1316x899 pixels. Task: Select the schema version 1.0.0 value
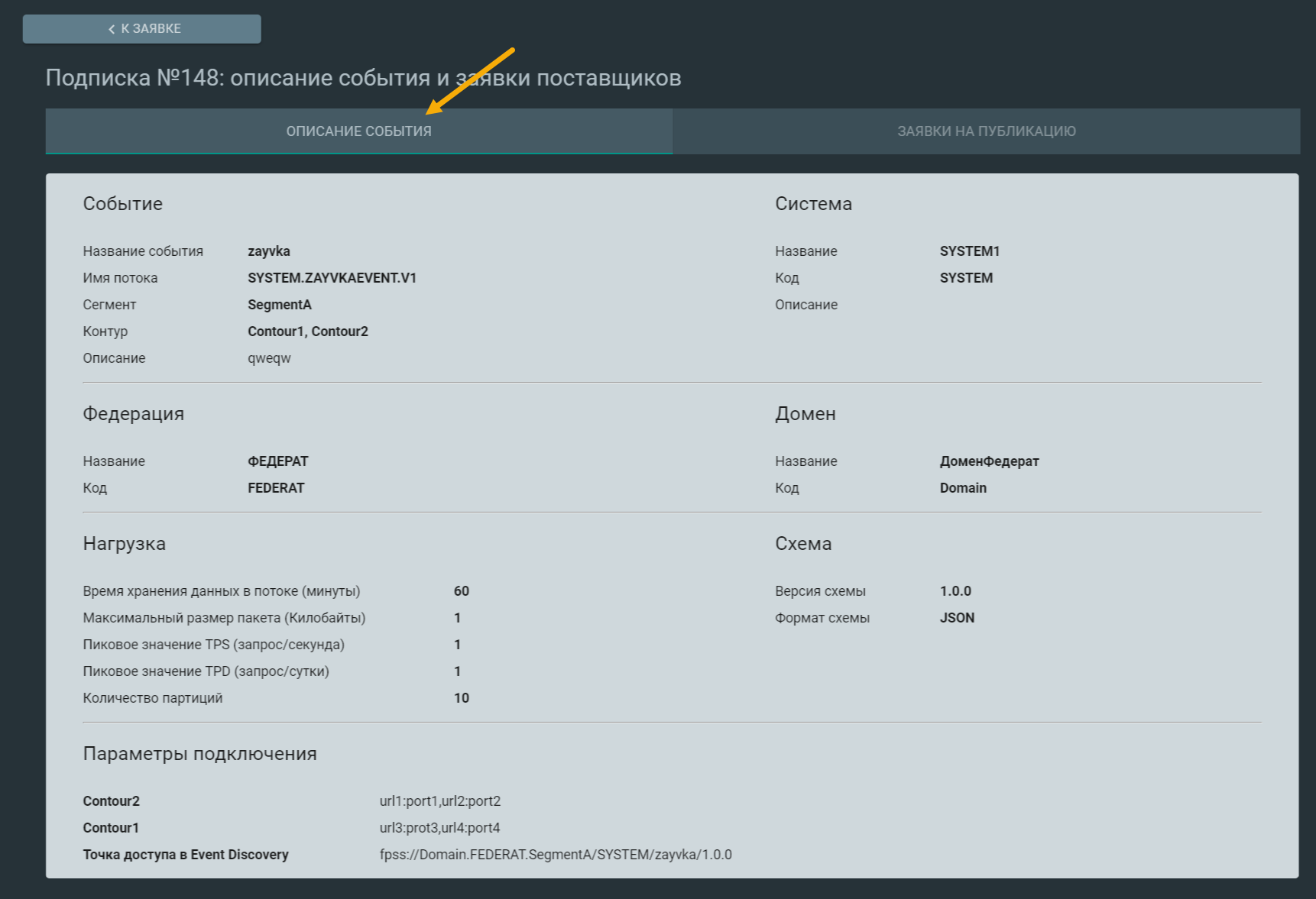[955, 591]
